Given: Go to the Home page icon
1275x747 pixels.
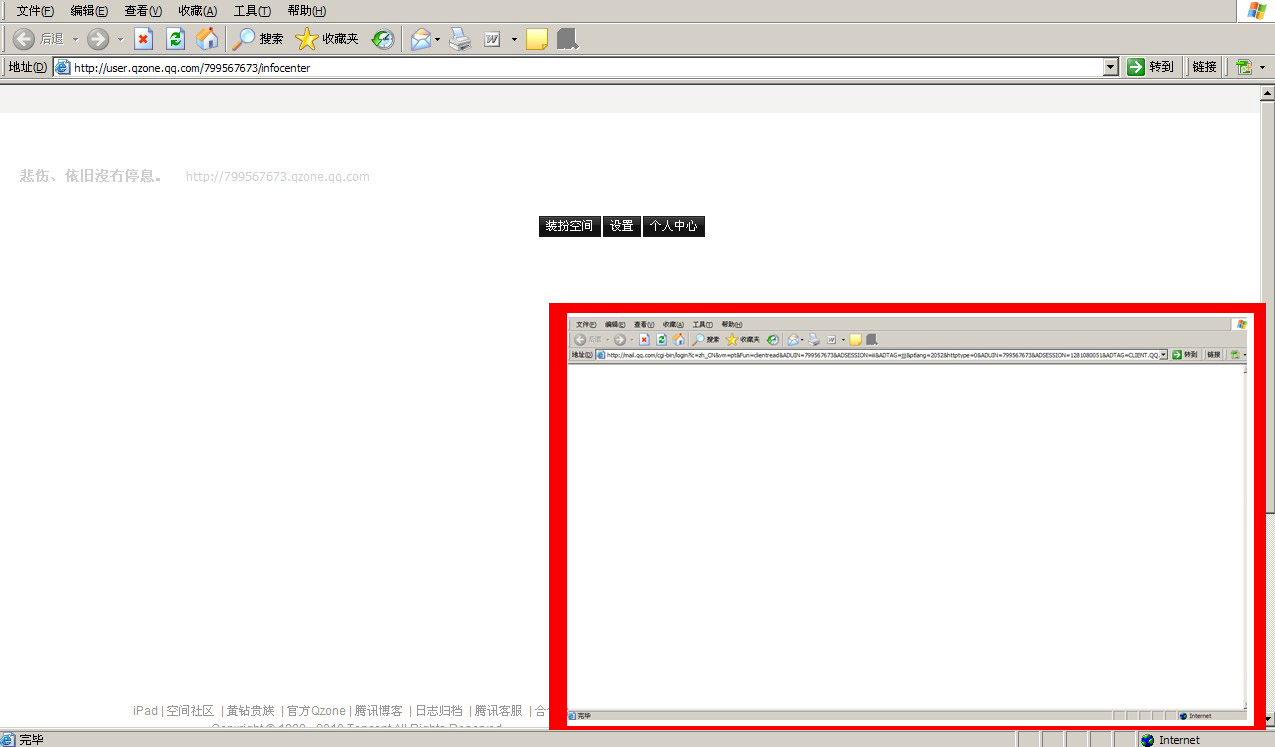Looking at the screenshot, I should 207,39.
